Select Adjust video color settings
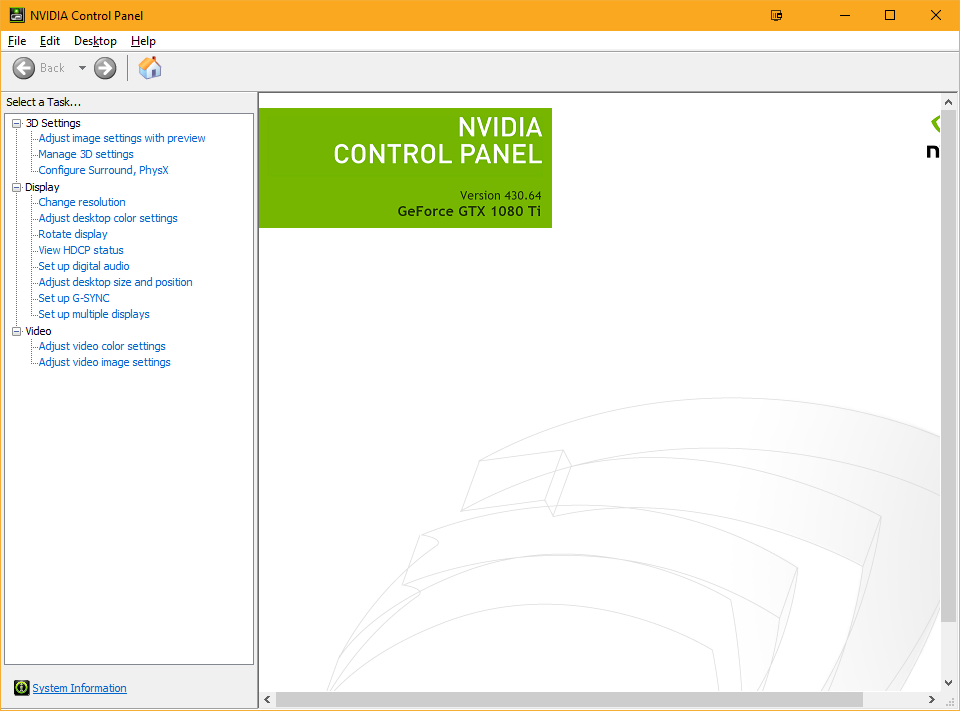Viewport: 960px width, 711px height. [x=102, y=346]
